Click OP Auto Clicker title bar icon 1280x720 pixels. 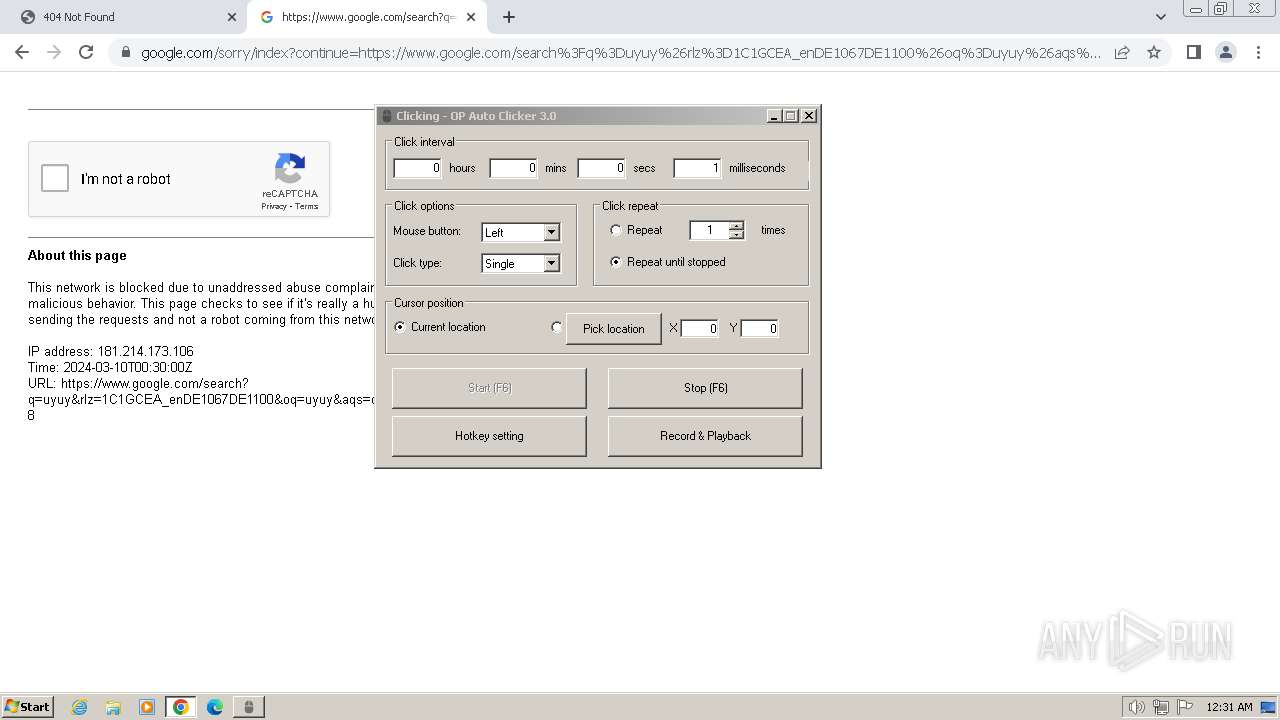387,116
